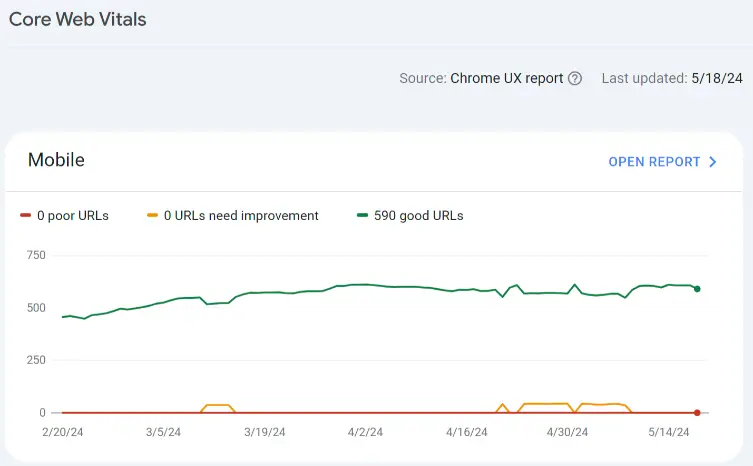This screenshot has width=753, height=466.
Task: Toggle the "0 poor URLs" legend label
Action: [x=72, y=215]
